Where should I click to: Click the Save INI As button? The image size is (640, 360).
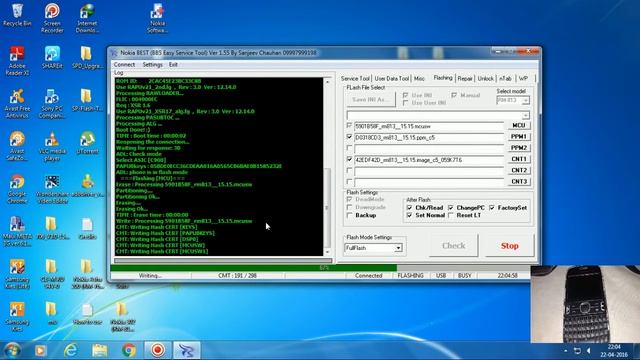(x=371, y=99)
